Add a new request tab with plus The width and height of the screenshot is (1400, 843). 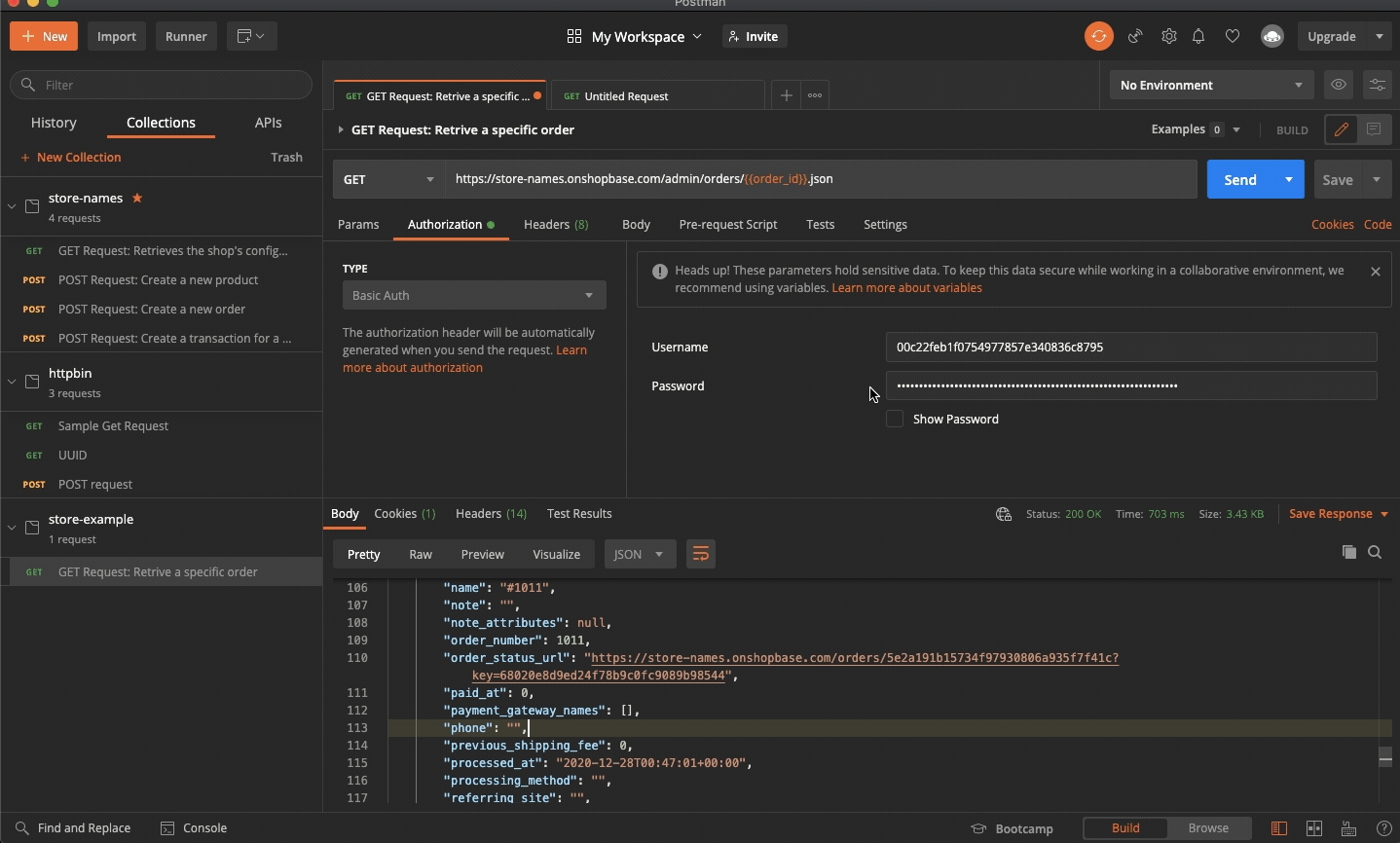click(786, 95)
